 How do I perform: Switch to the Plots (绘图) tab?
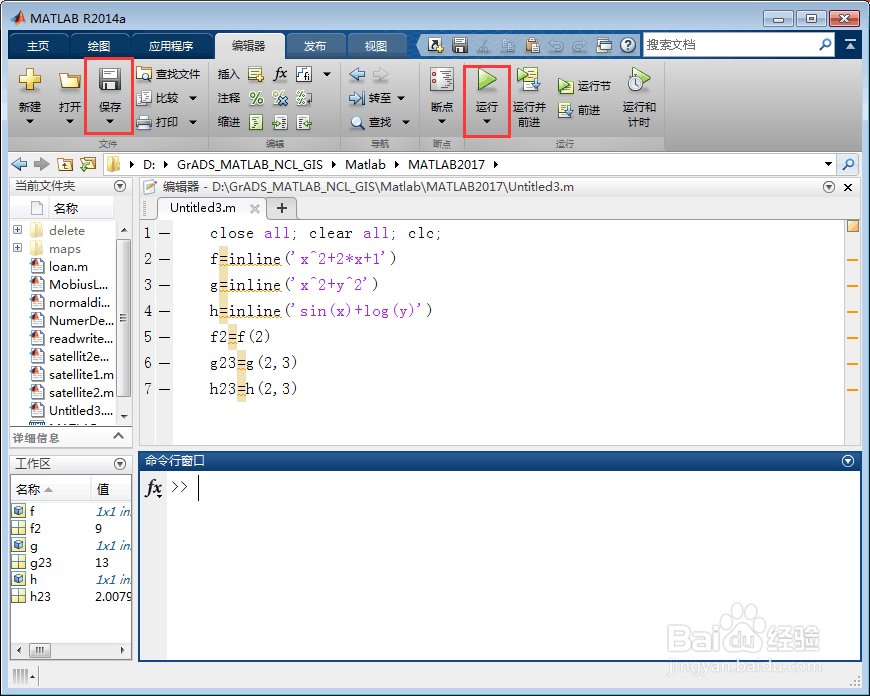[x=99, y=46]
